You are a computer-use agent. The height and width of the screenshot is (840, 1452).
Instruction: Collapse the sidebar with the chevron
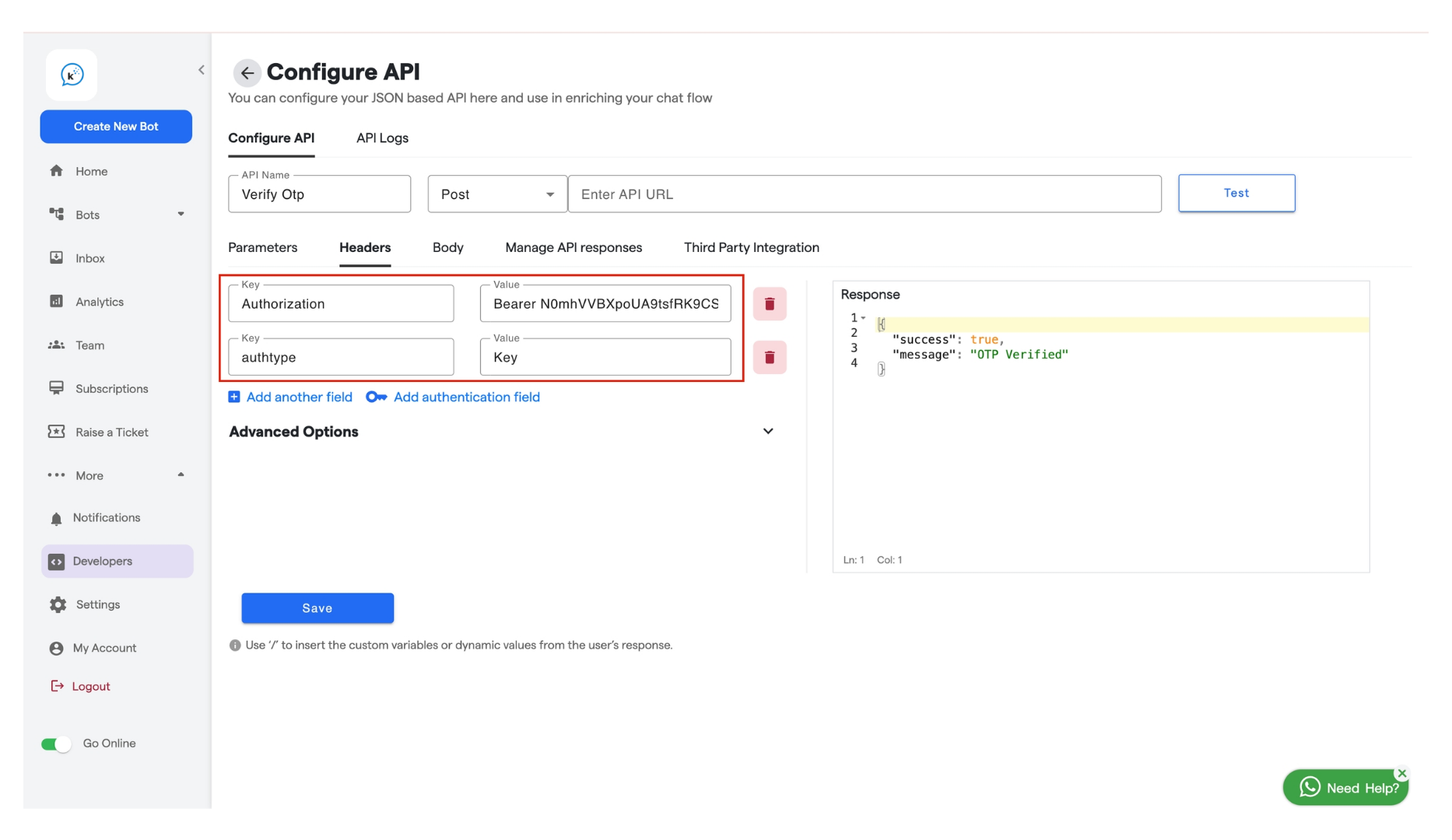point(202,70)
